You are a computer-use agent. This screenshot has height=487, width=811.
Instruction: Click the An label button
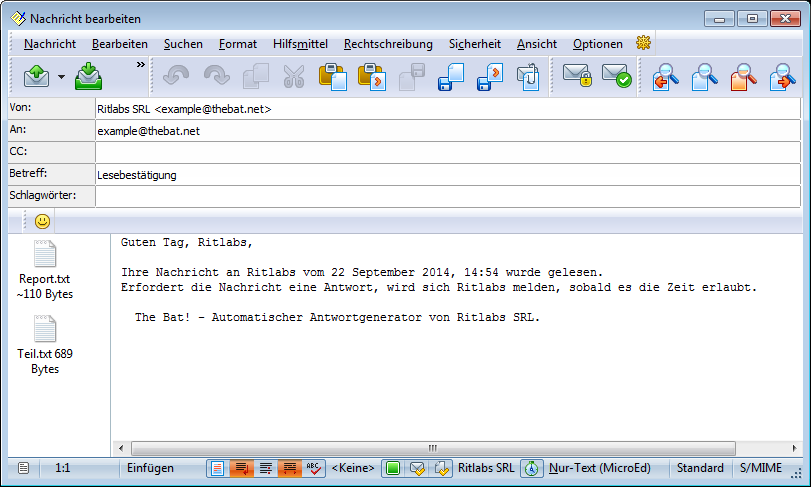point(51,130)
